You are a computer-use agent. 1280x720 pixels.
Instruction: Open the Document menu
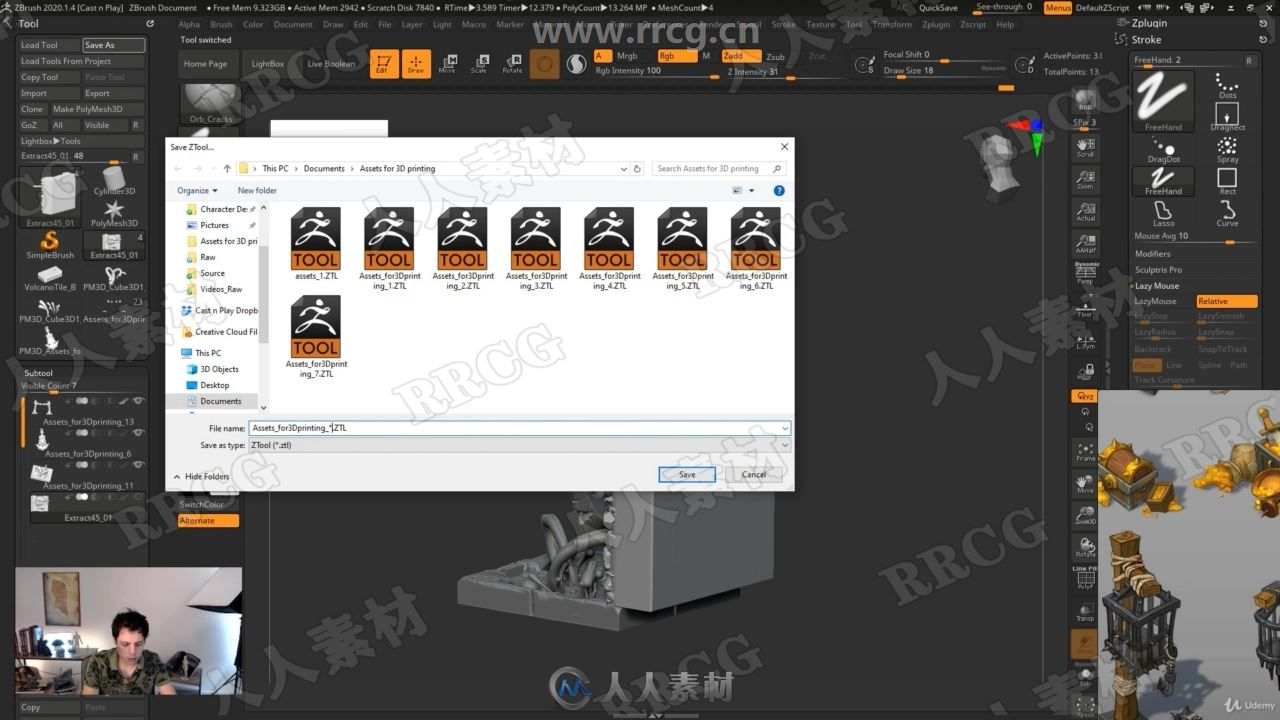point(293,25)
